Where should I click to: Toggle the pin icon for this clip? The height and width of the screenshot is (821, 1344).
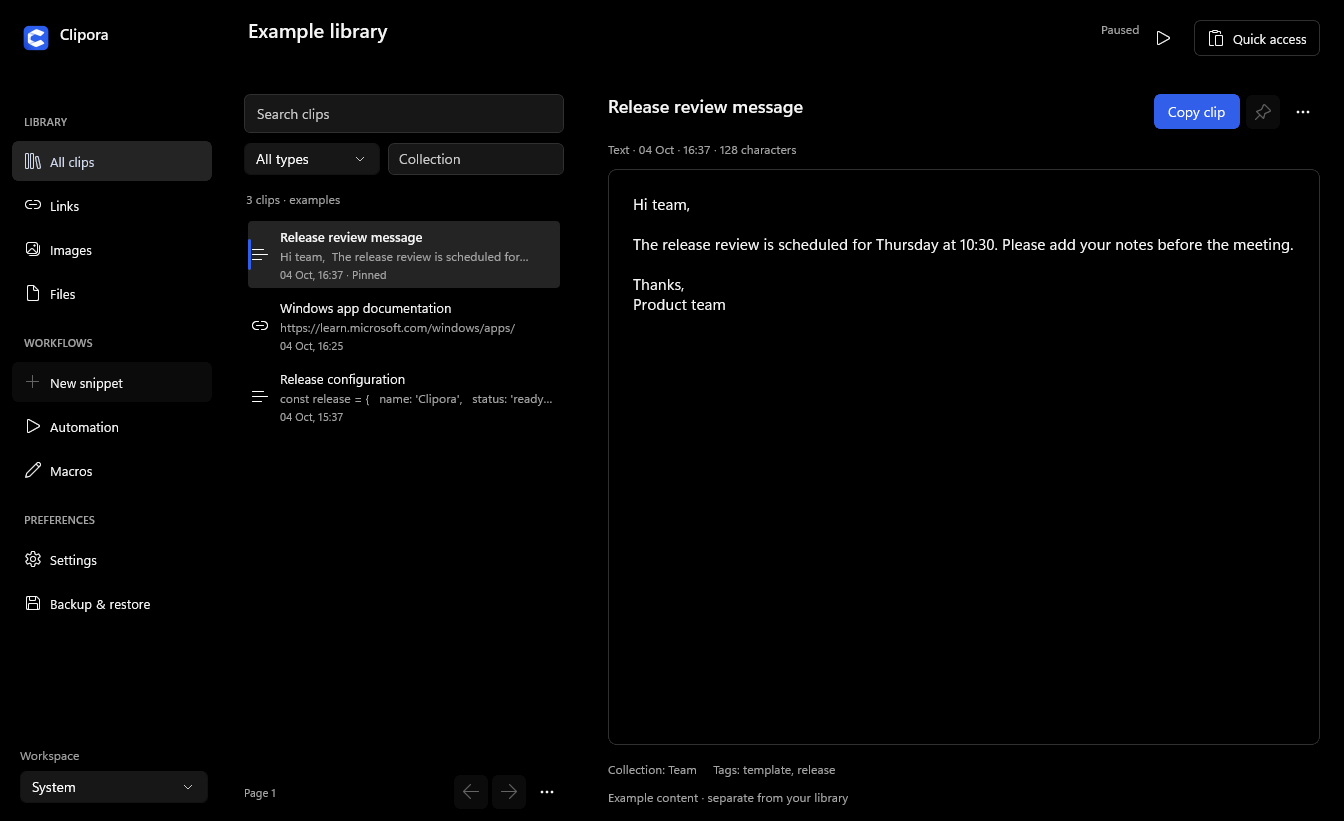pos(1263,112)
